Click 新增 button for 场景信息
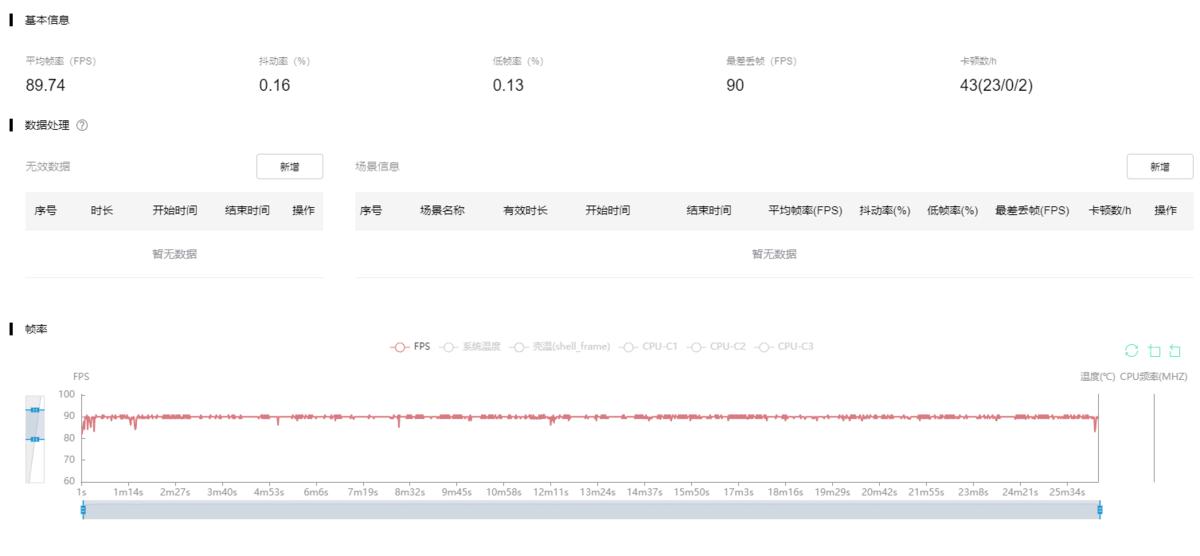This screenshot has height=556, width=1200. [1160, 167]
